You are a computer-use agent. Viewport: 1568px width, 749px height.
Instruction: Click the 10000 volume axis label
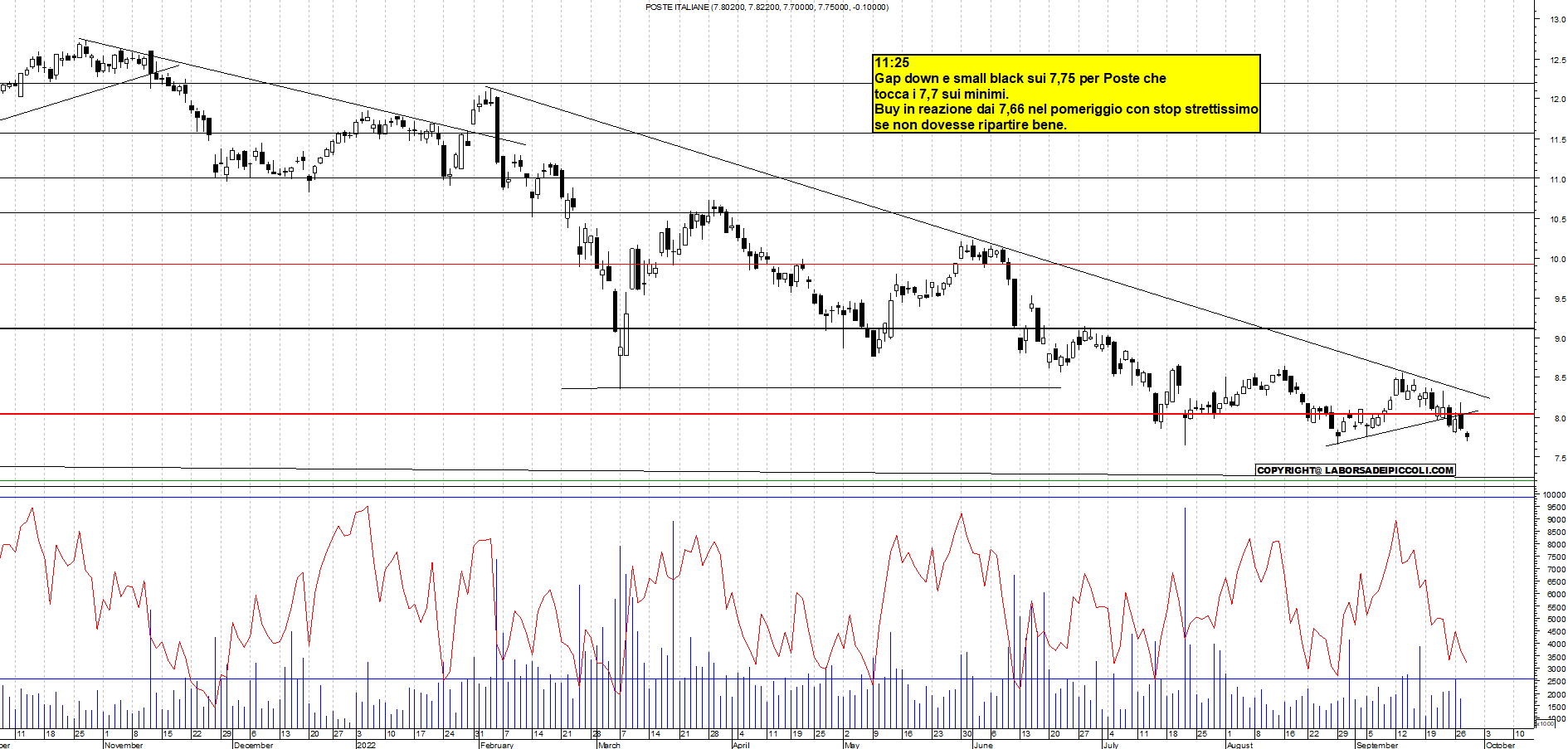[x=1554, y=495]
